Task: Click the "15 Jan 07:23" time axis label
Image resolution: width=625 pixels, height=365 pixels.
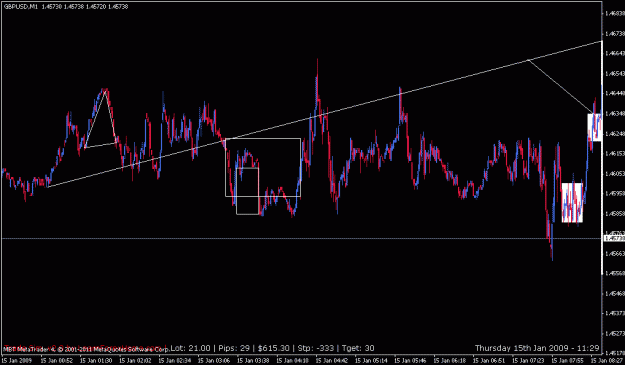Action: (528, 361)
